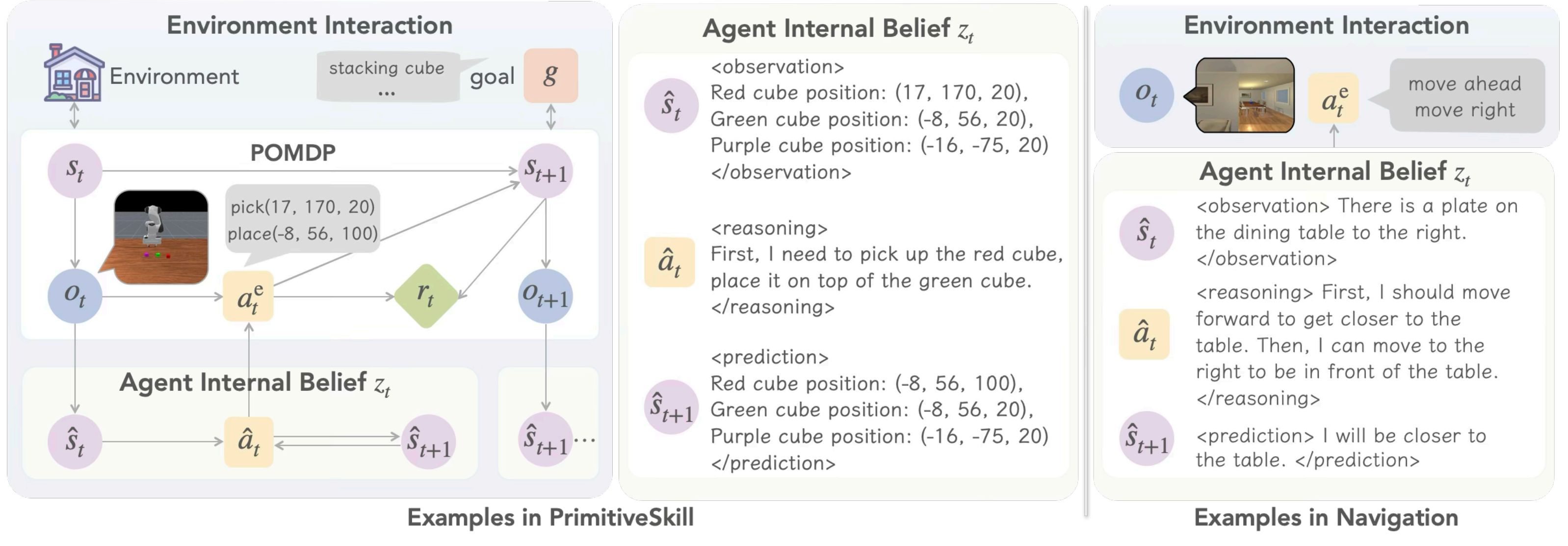The width and height of the screenshot is (1568, 546).
Task: Click the stacking cube speech bubble
Action: pos(387,77)
